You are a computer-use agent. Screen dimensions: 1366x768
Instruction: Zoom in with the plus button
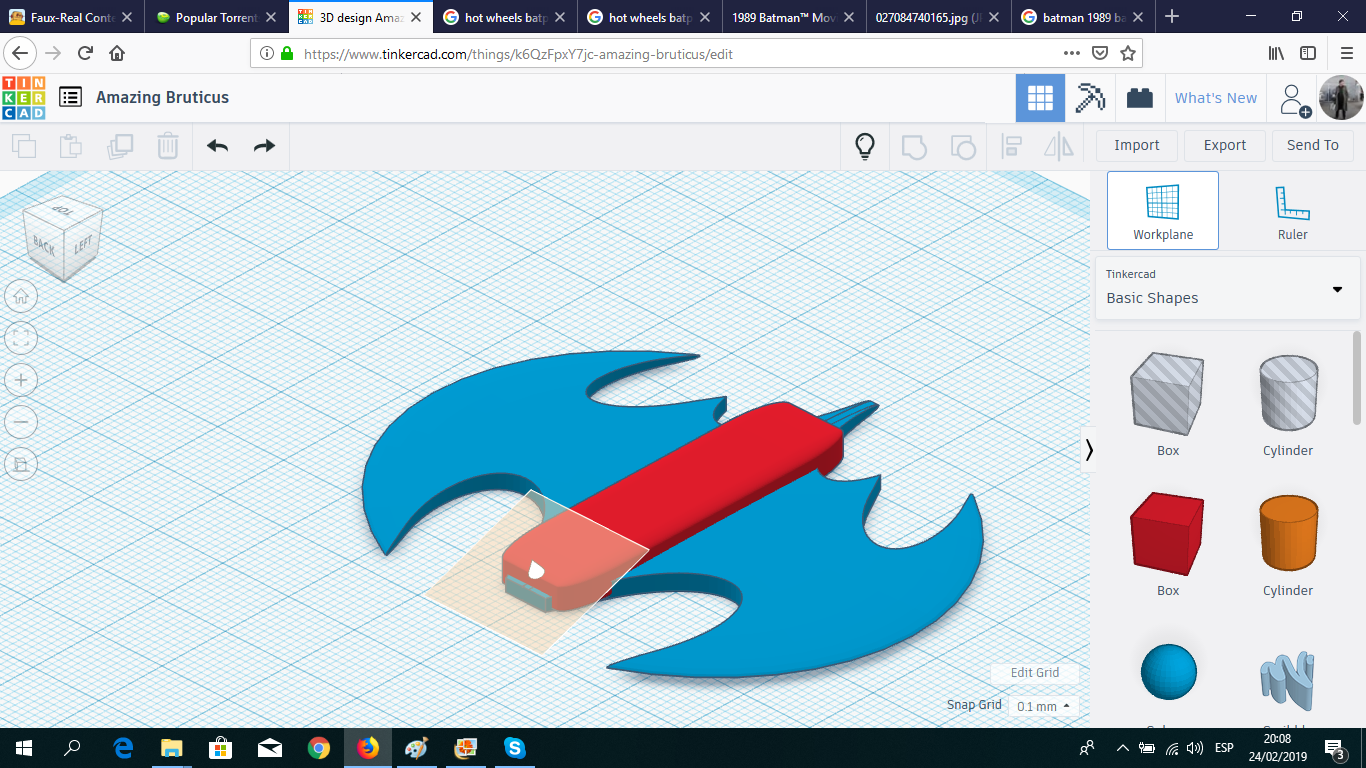click(x=21, y=380)
